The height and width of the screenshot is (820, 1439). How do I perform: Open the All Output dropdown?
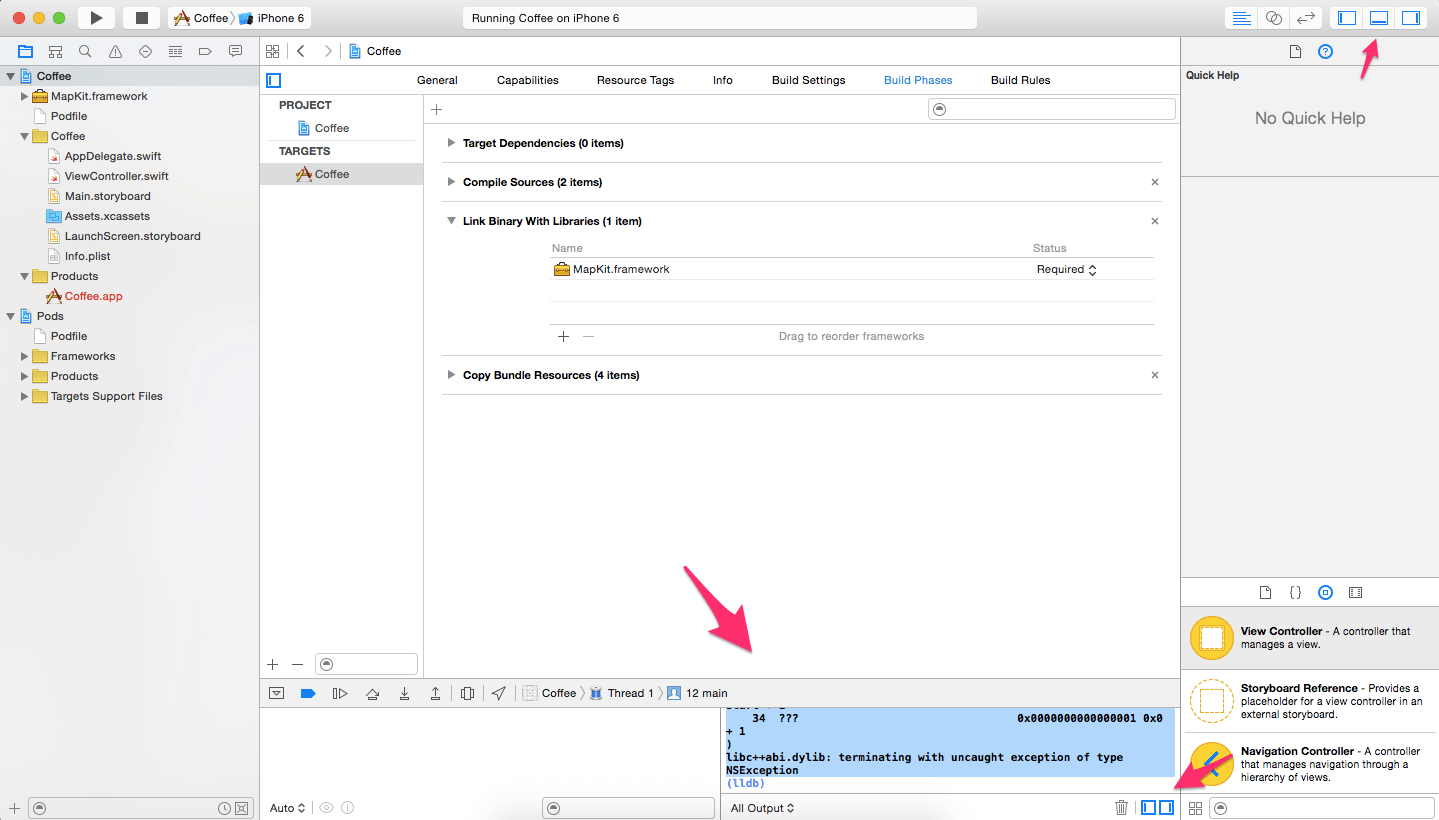click(x=762, y=808)
